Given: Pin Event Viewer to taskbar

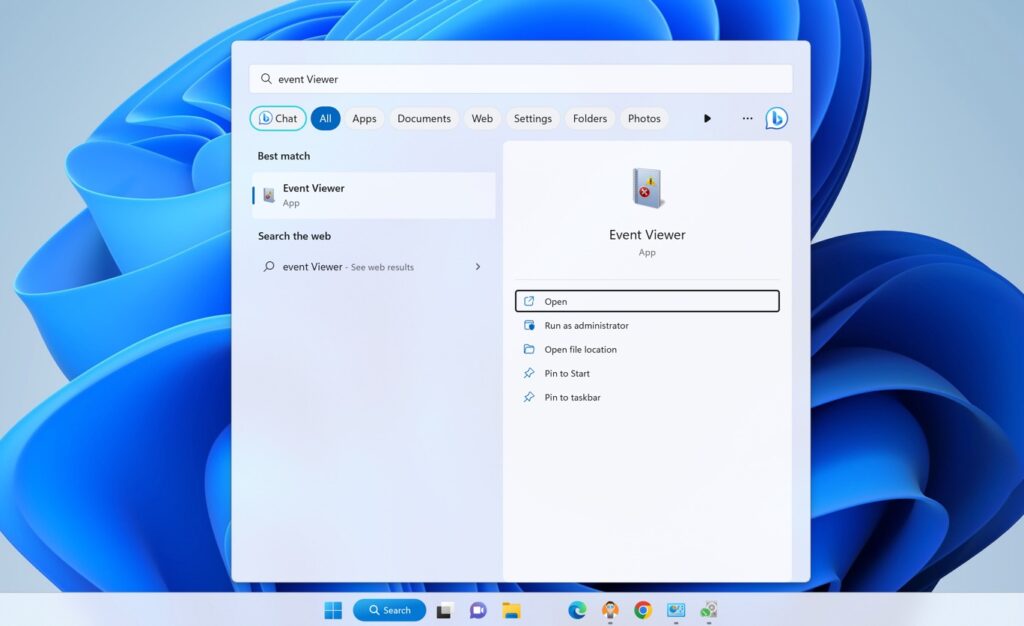Looking at the screenshot, I should pyautogui.click(x=573, y=397).
